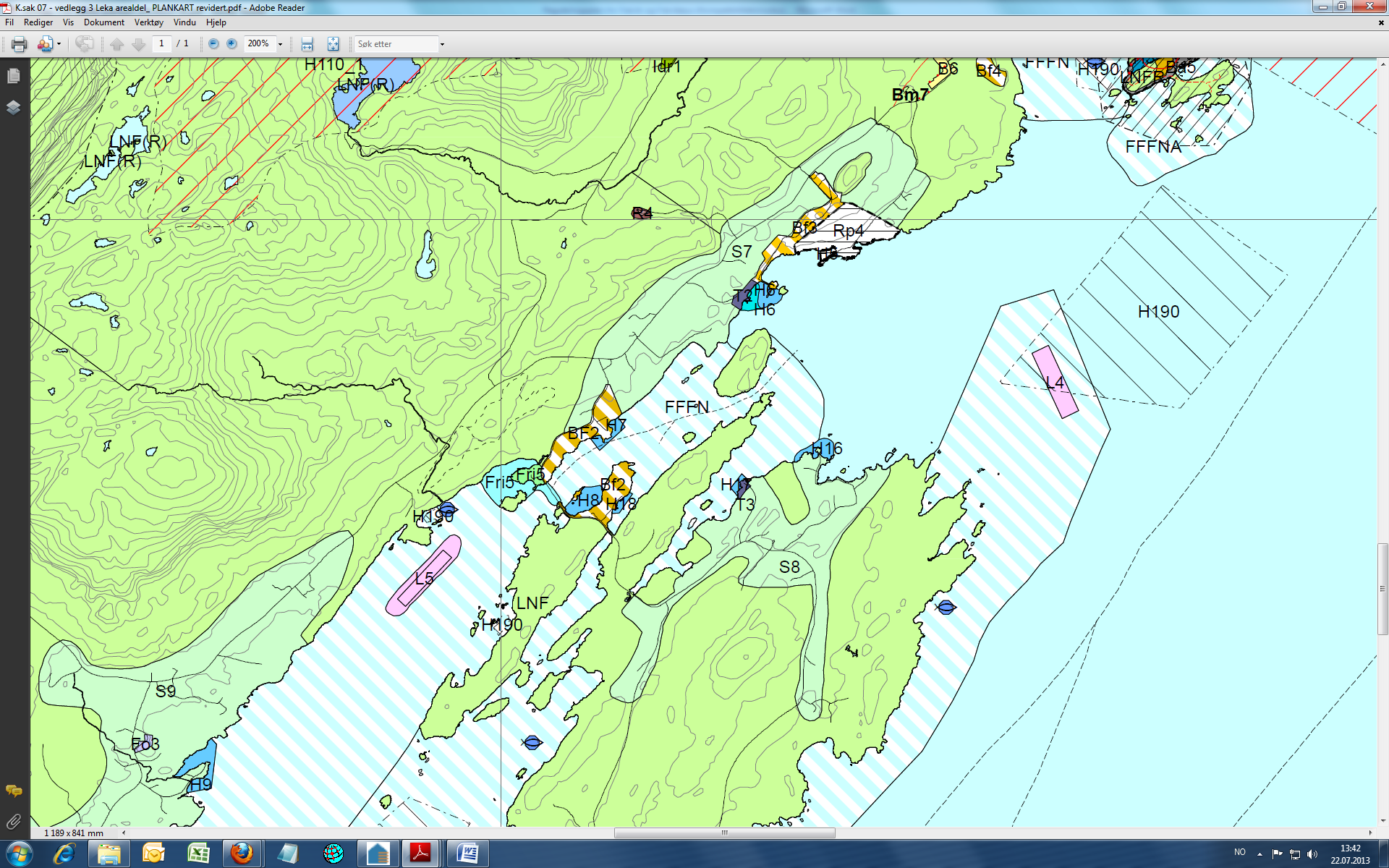Switch to Adobe Reader on the taskbar
The height and width of the screenshot is (868, 1389).
pyautogui.click(x=421, y=854)
